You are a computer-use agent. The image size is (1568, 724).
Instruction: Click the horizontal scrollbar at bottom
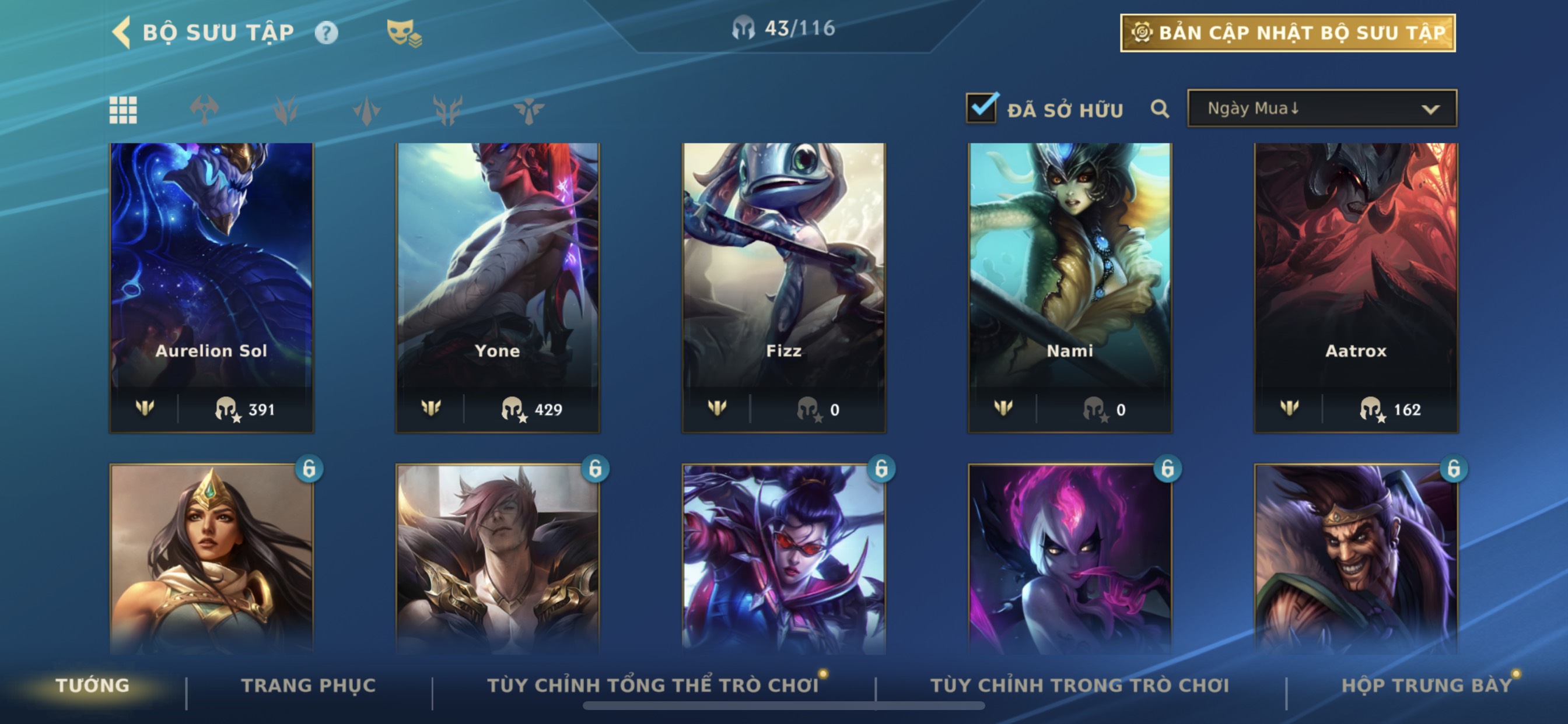(x=784, y=706)
